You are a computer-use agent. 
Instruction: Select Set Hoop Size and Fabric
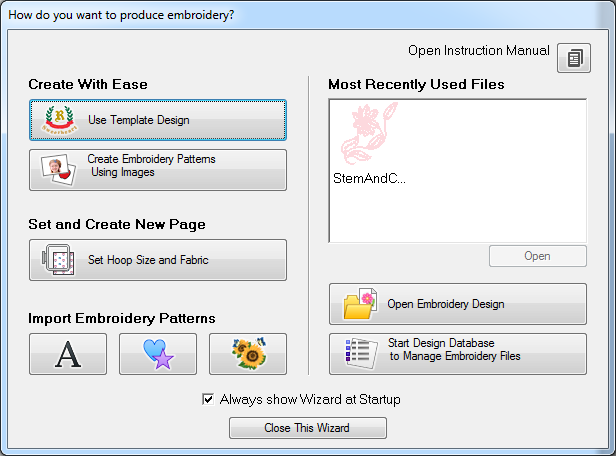click(158, 260)
